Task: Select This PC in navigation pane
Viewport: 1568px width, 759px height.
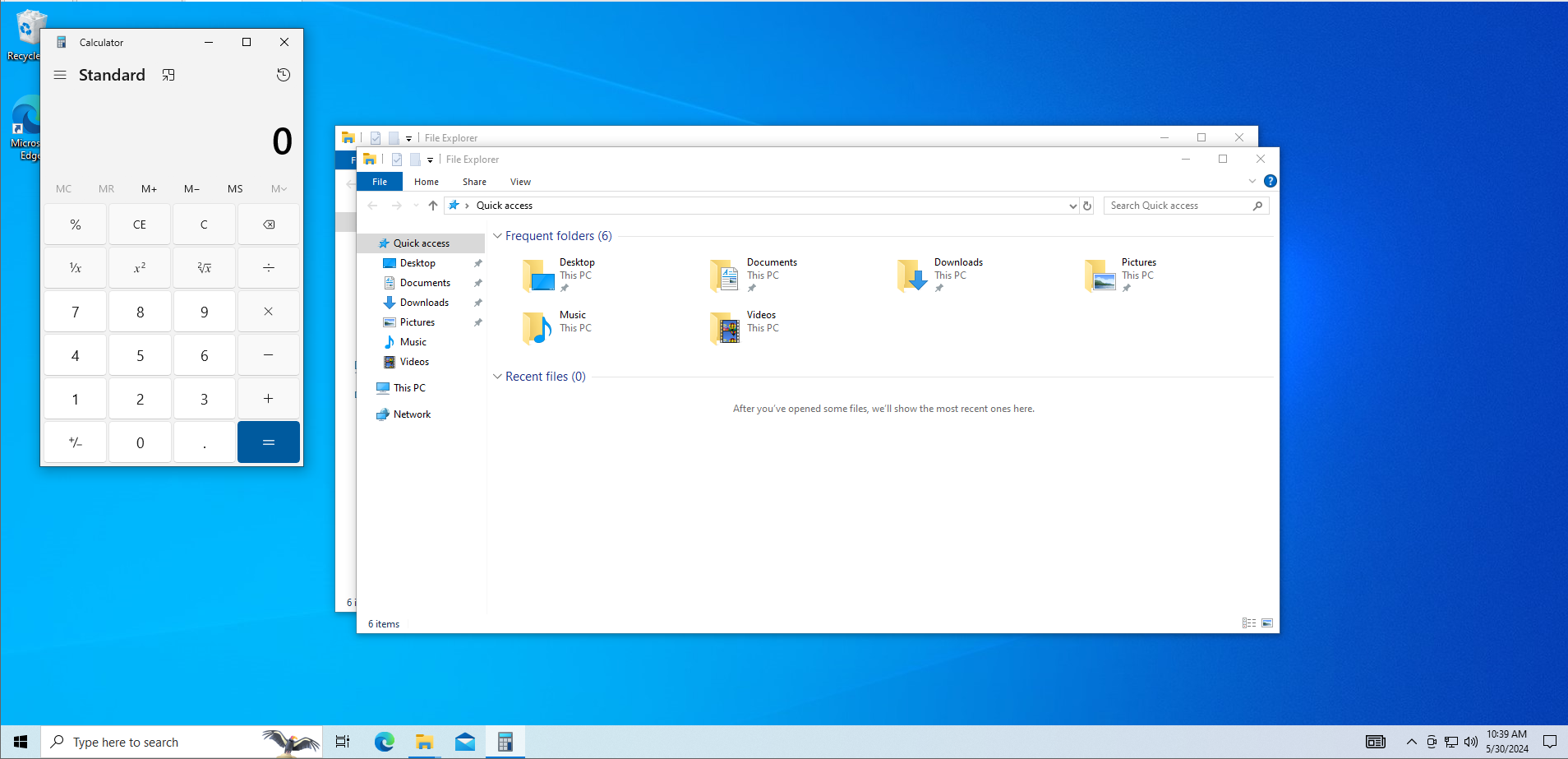Action: tap(409, 388)
